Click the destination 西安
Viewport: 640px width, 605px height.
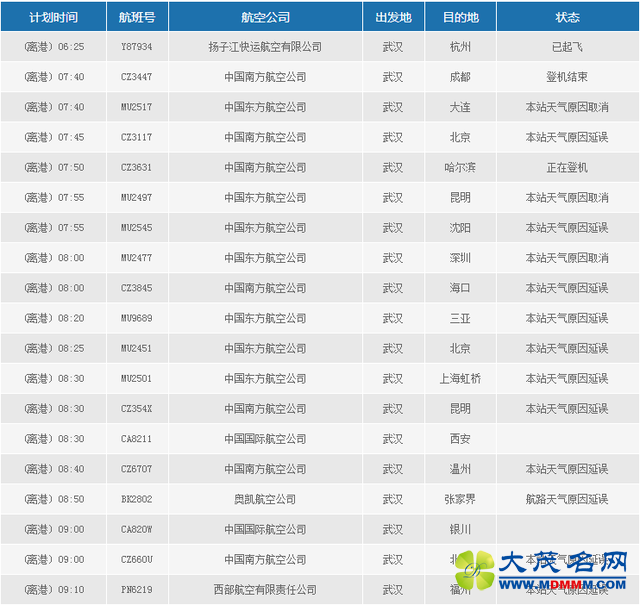[460, 439]
